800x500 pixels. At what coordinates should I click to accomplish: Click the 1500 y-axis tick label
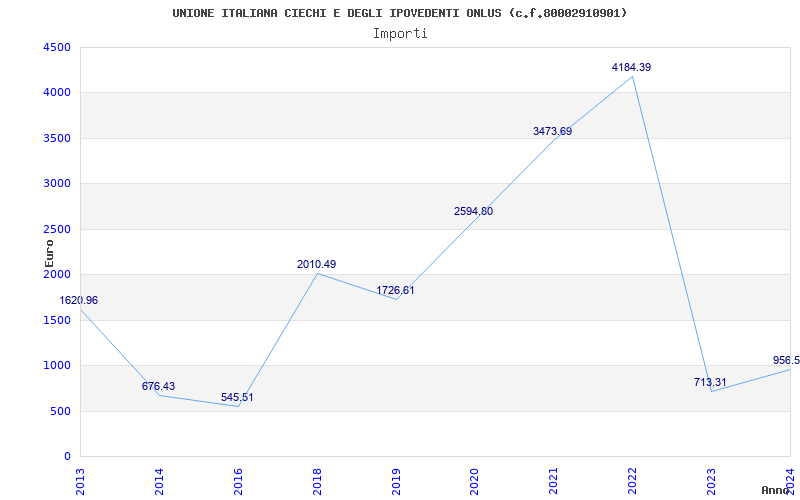tap(55, 320)
